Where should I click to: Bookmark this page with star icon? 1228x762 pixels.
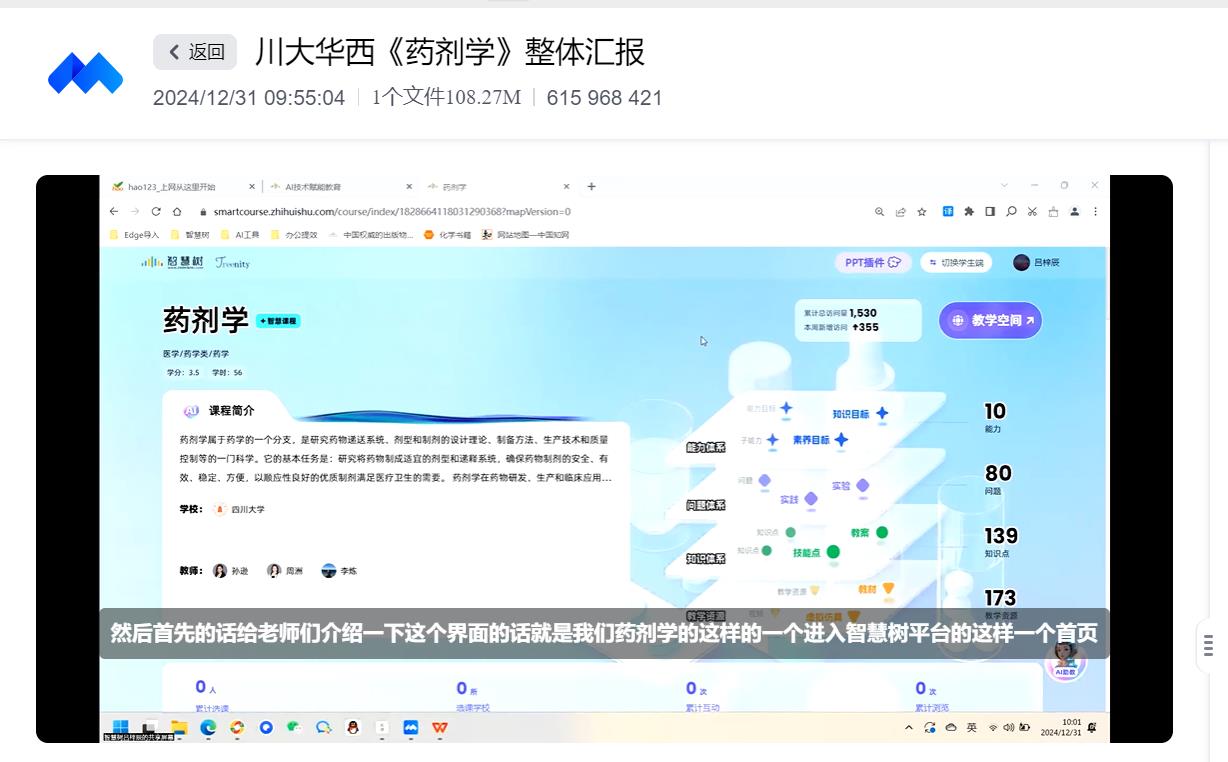click(922, 211)
